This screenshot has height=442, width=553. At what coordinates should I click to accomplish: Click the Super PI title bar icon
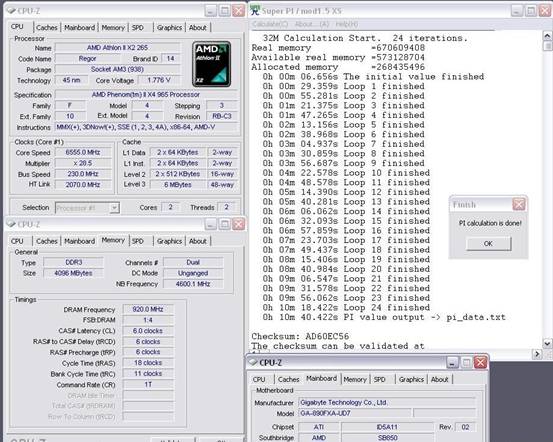(255, 11)
